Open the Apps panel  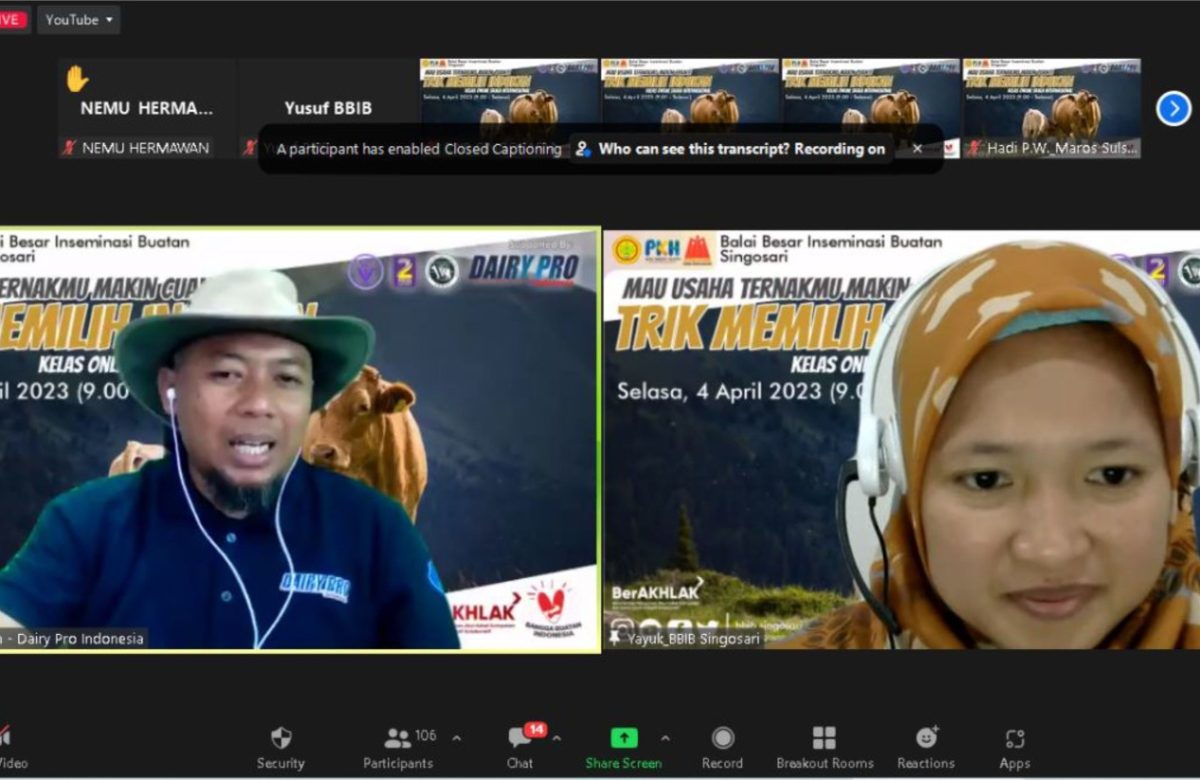(x=1014, y=748)
